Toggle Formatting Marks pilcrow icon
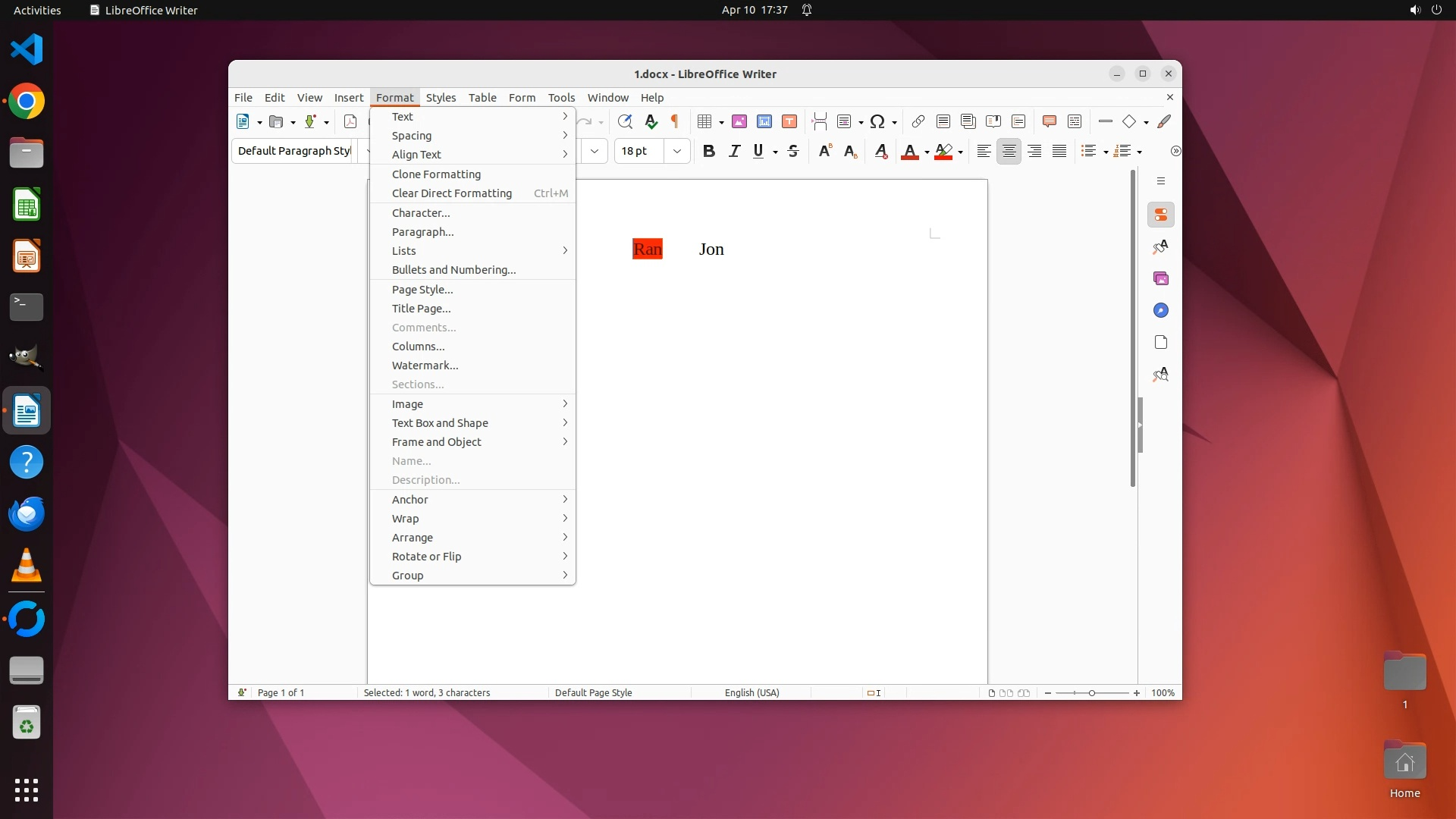 pyautogui.click(x=674, y=121)
